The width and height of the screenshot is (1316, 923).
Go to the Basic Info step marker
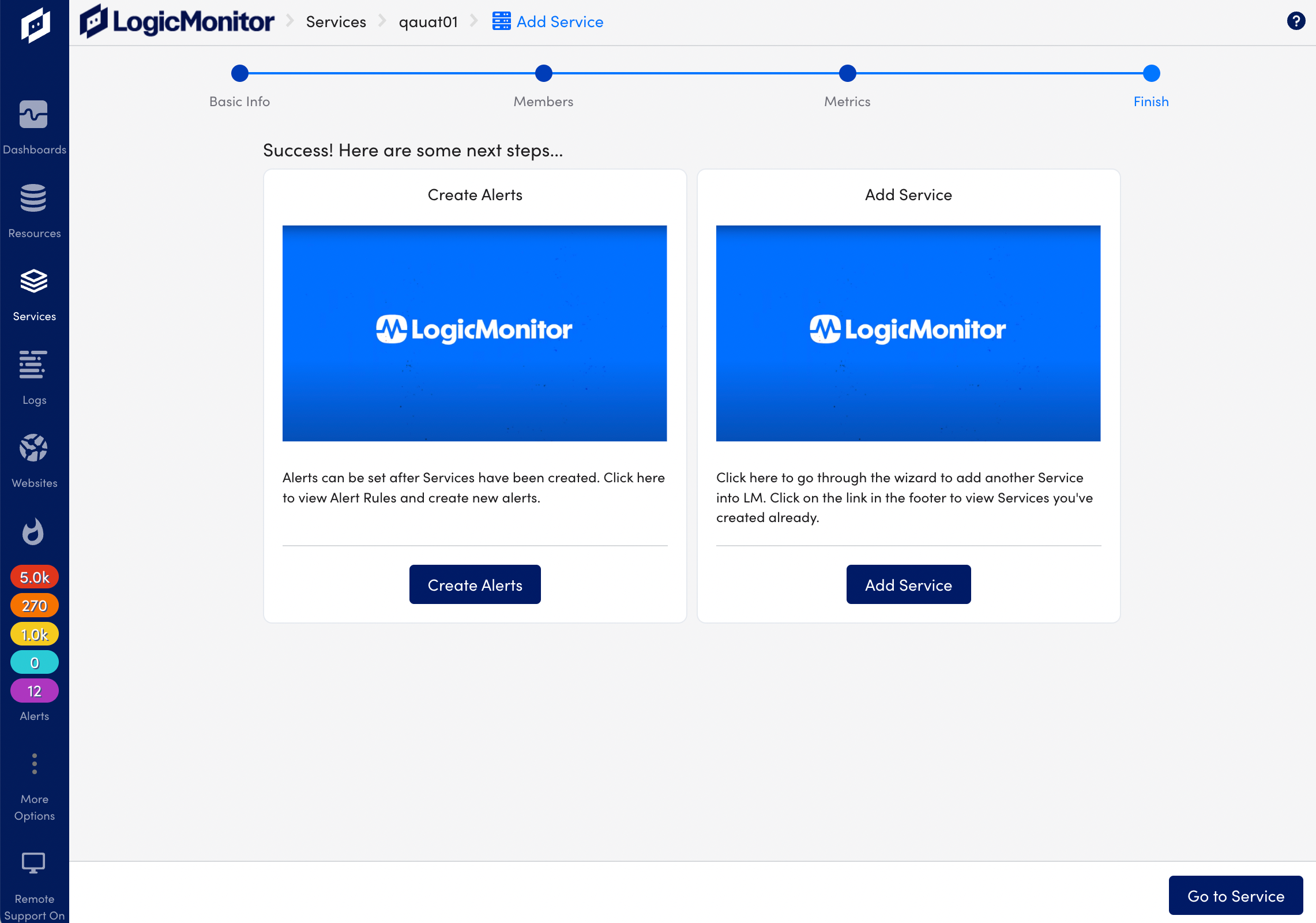(240, 73)
